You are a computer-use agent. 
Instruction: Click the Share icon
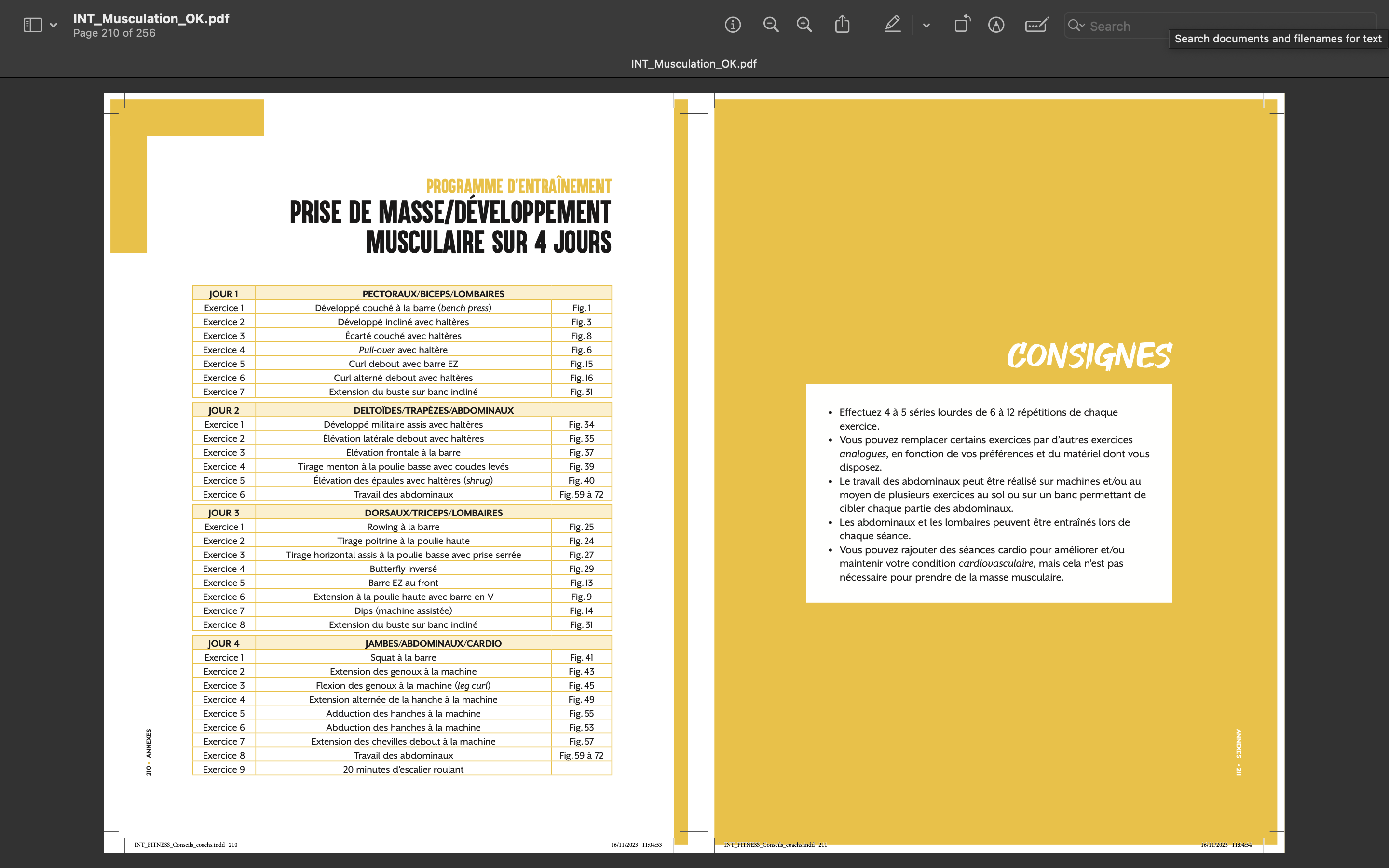[x=842, y=25]
